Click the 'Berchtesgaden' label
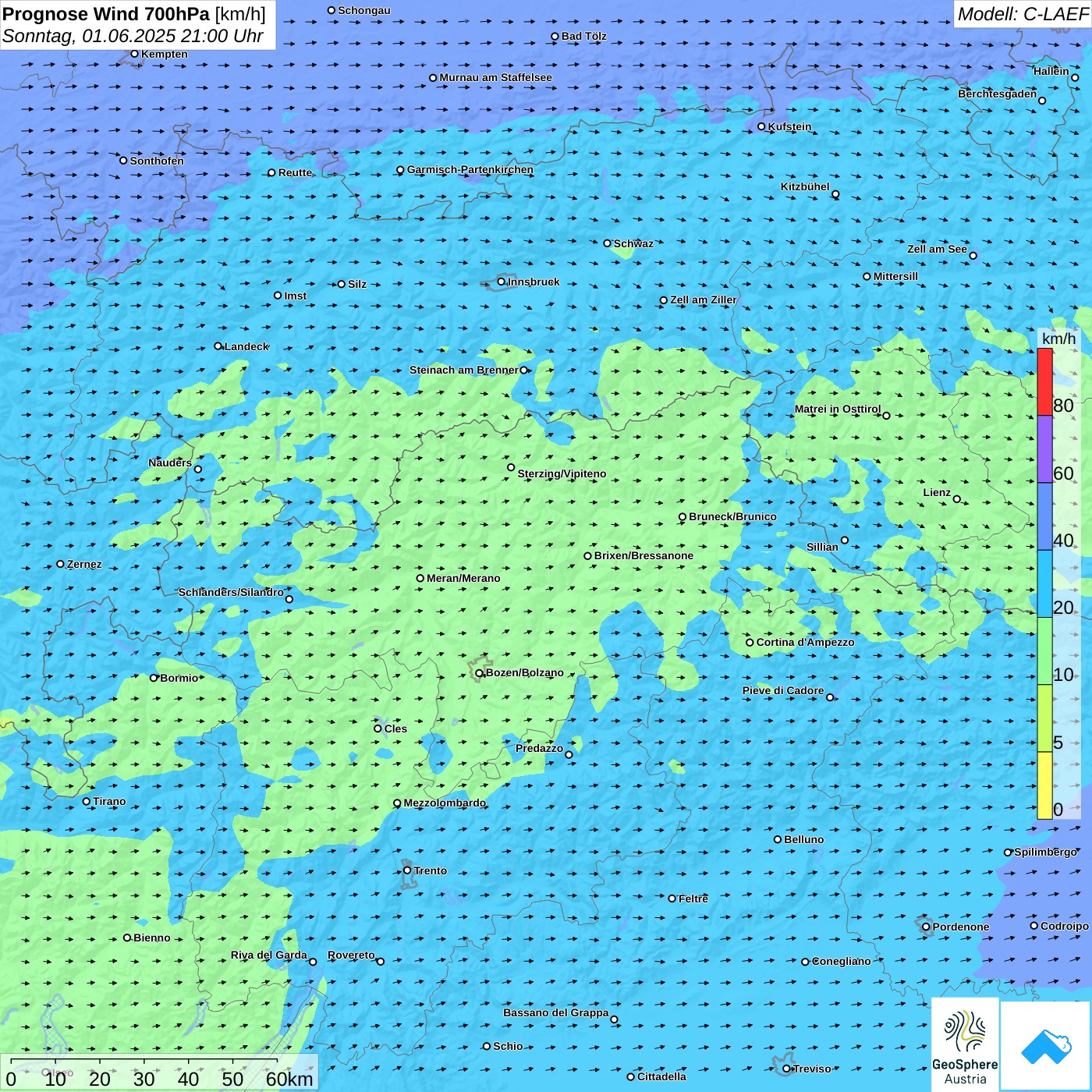 [x=998, y=94]
